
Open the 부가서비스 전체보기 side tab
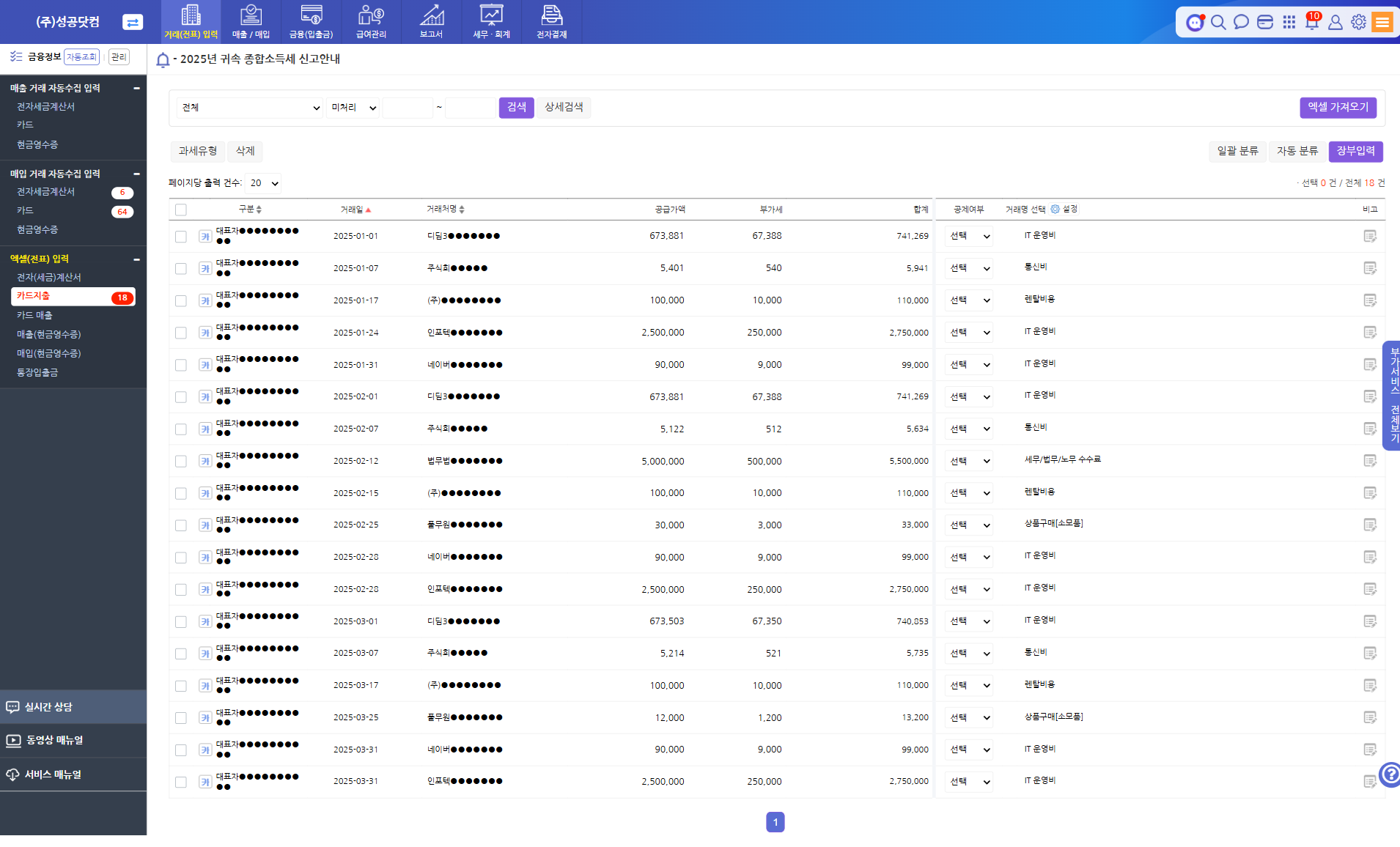pyautogui.click(x=1393, y=396)
